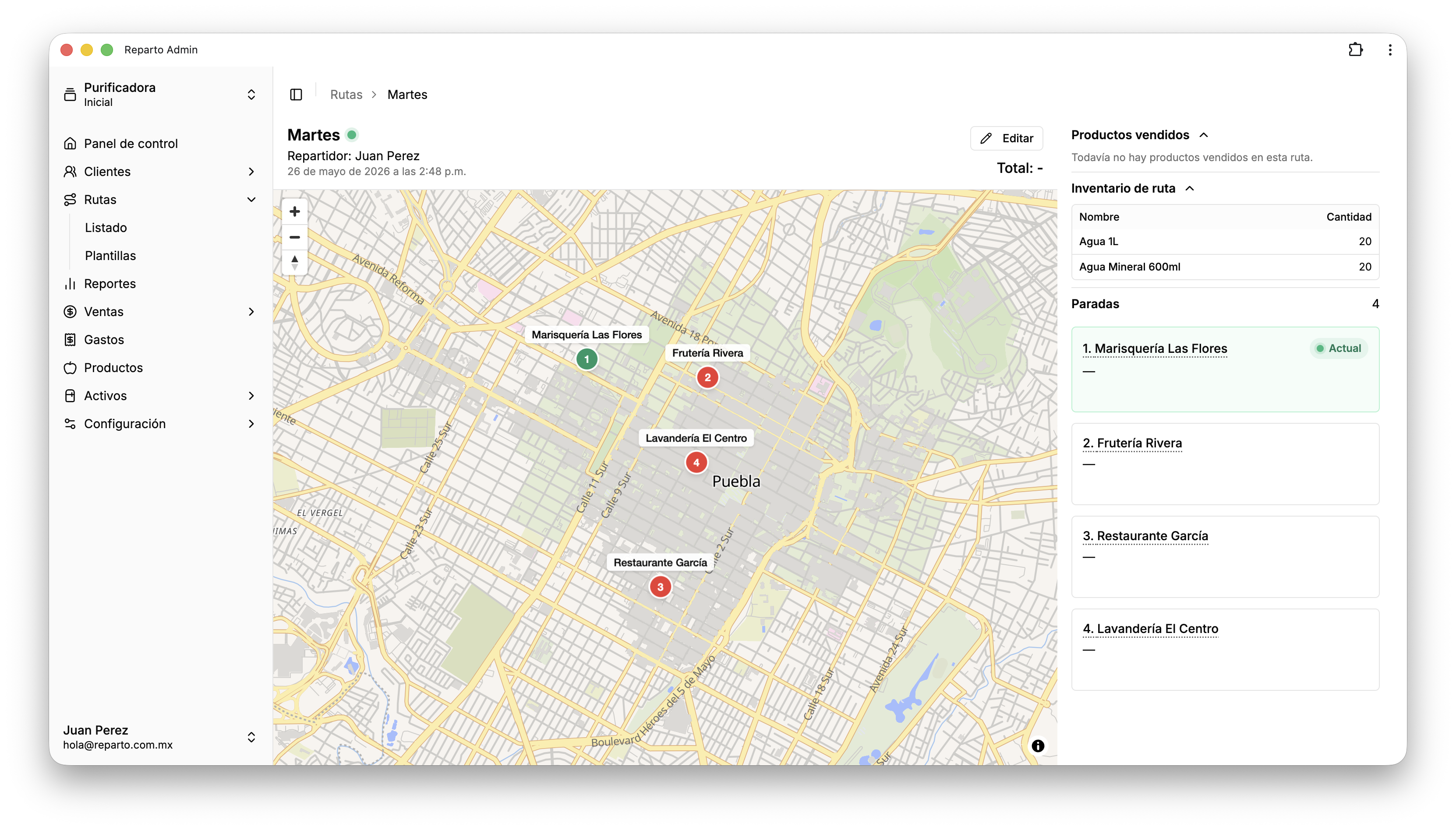Open the Plantillas routes page
1456x830 pixels.
click(x=110, y=255)
